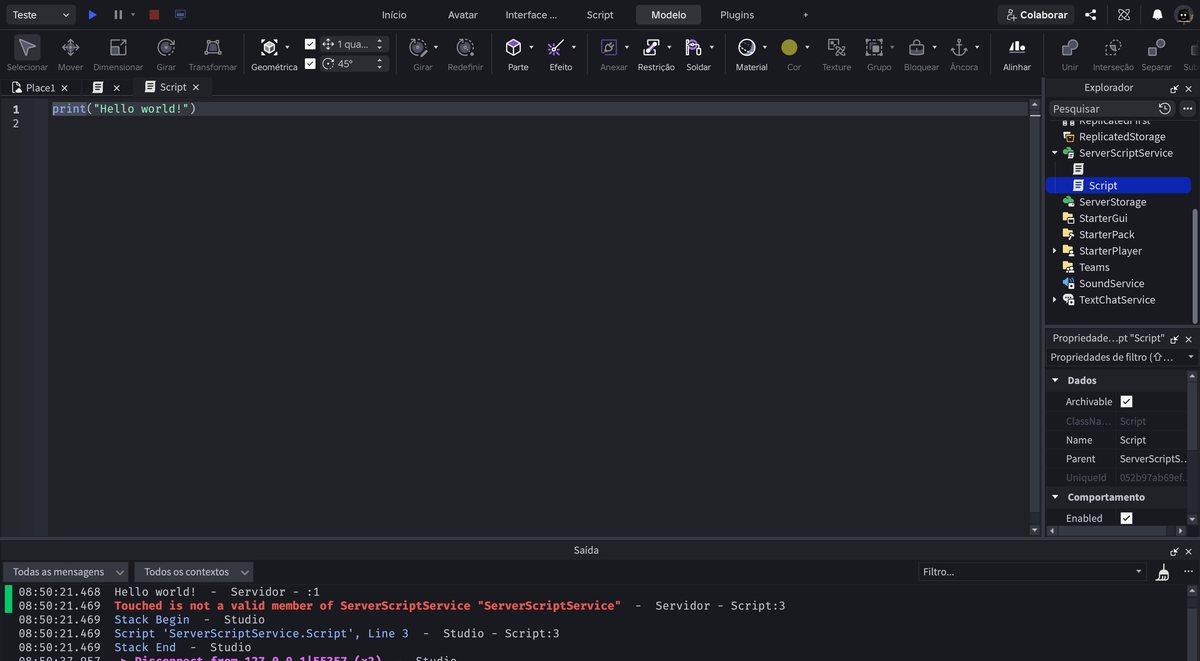Image resolution: width=1200 pixels, height=661 pixels.
Task: Expand the StarterPlayer tree node
Action: (1054, 251)
